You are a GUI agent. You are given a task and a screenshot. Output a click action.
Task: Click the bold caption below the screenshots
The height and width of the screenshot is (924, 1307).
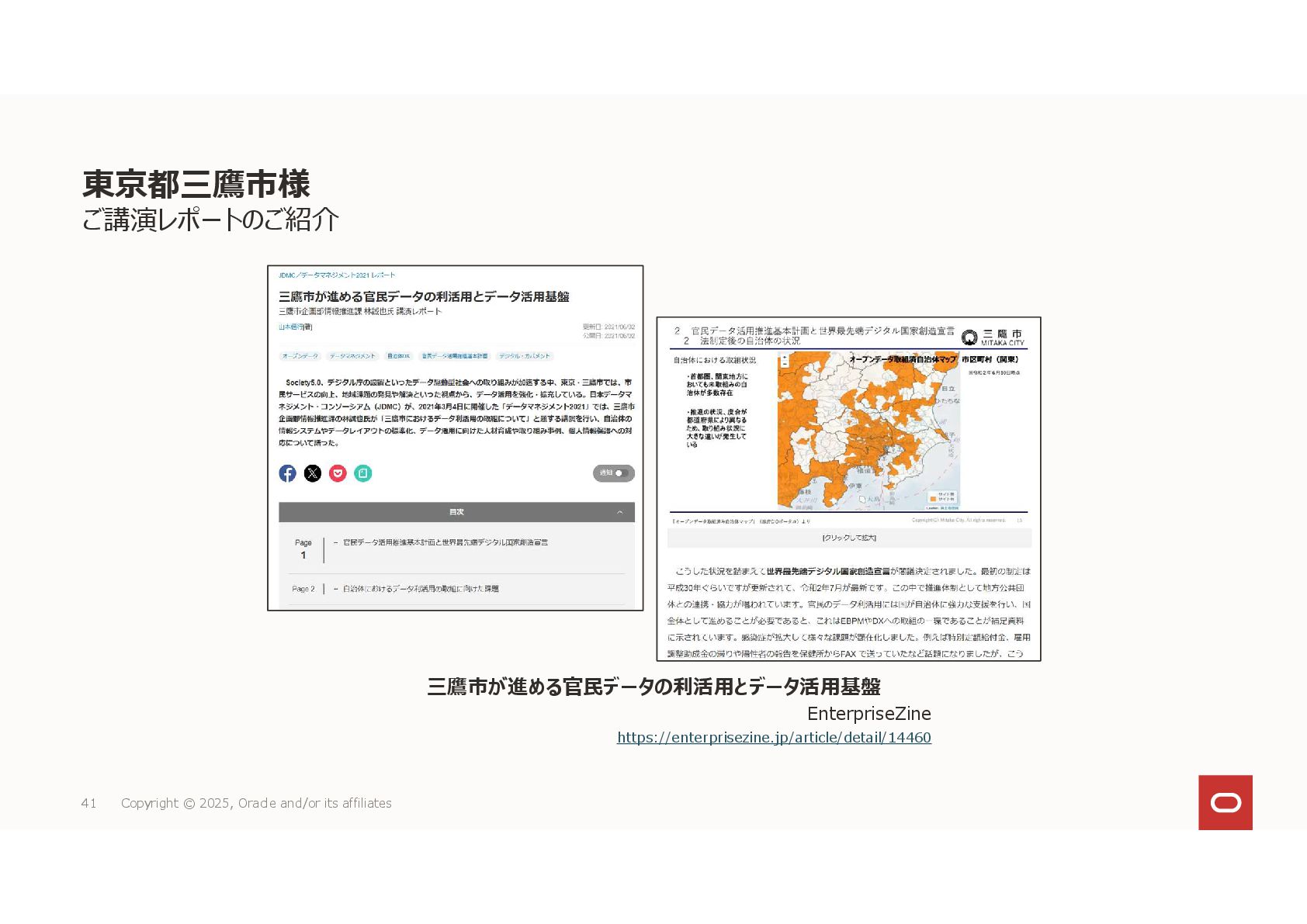click(x=653, y=687)
